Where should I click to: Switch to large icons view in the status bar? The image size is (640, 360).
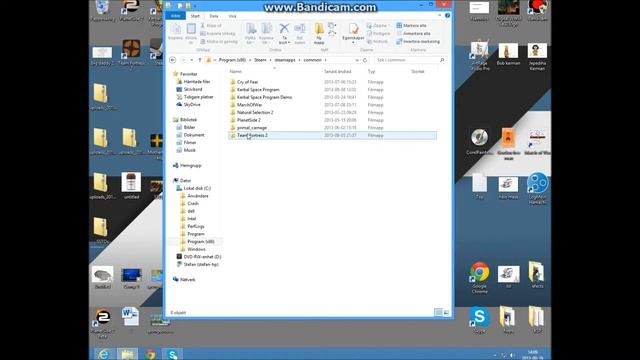[446, 313]
